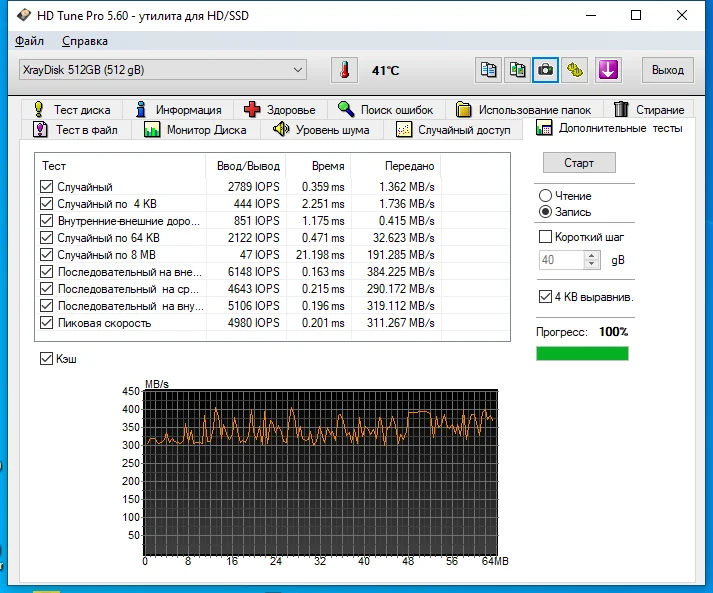Click the thermometer temperature icon
Viewport: 713px width, 593px height.
click(344, 70)
